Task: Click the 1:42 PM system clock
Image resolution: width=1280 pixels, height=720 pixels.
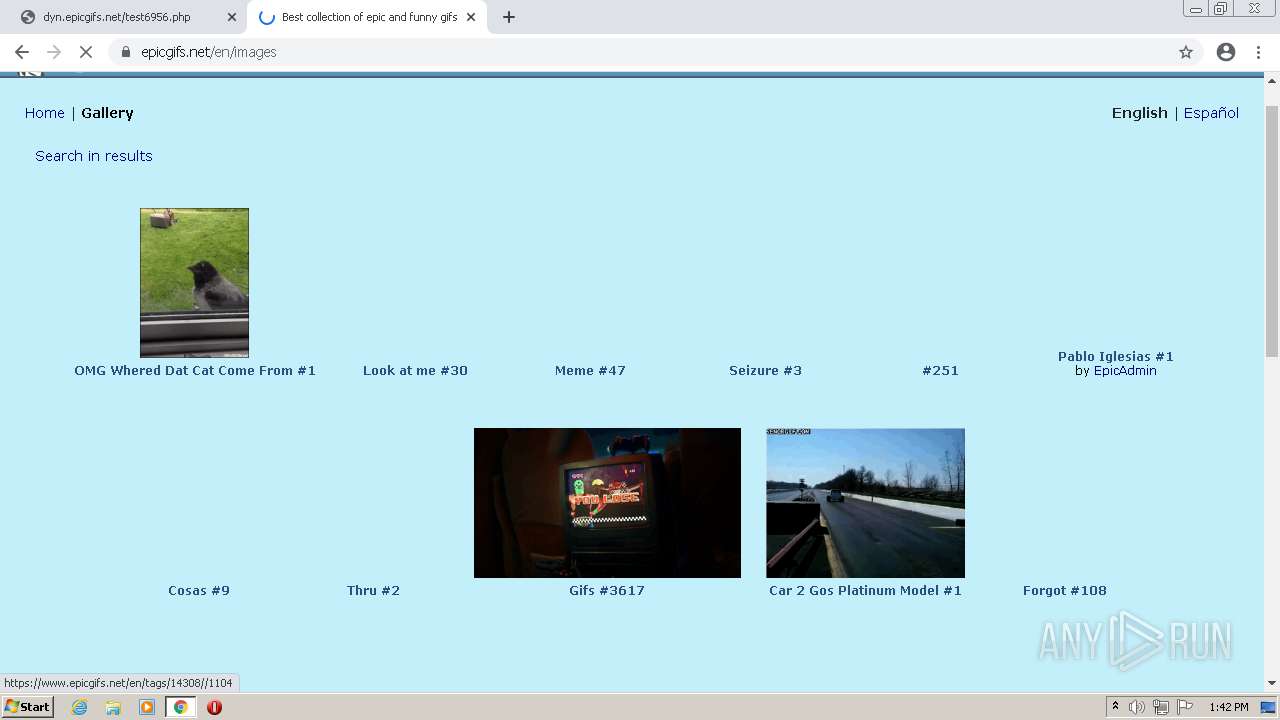Action: (x=1228, y=707)
